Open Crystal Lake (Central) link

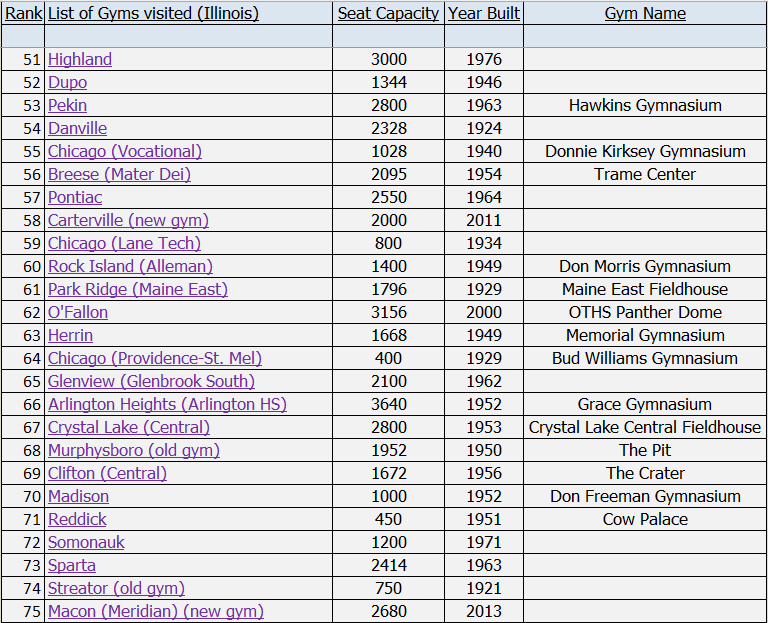[129, 428]
